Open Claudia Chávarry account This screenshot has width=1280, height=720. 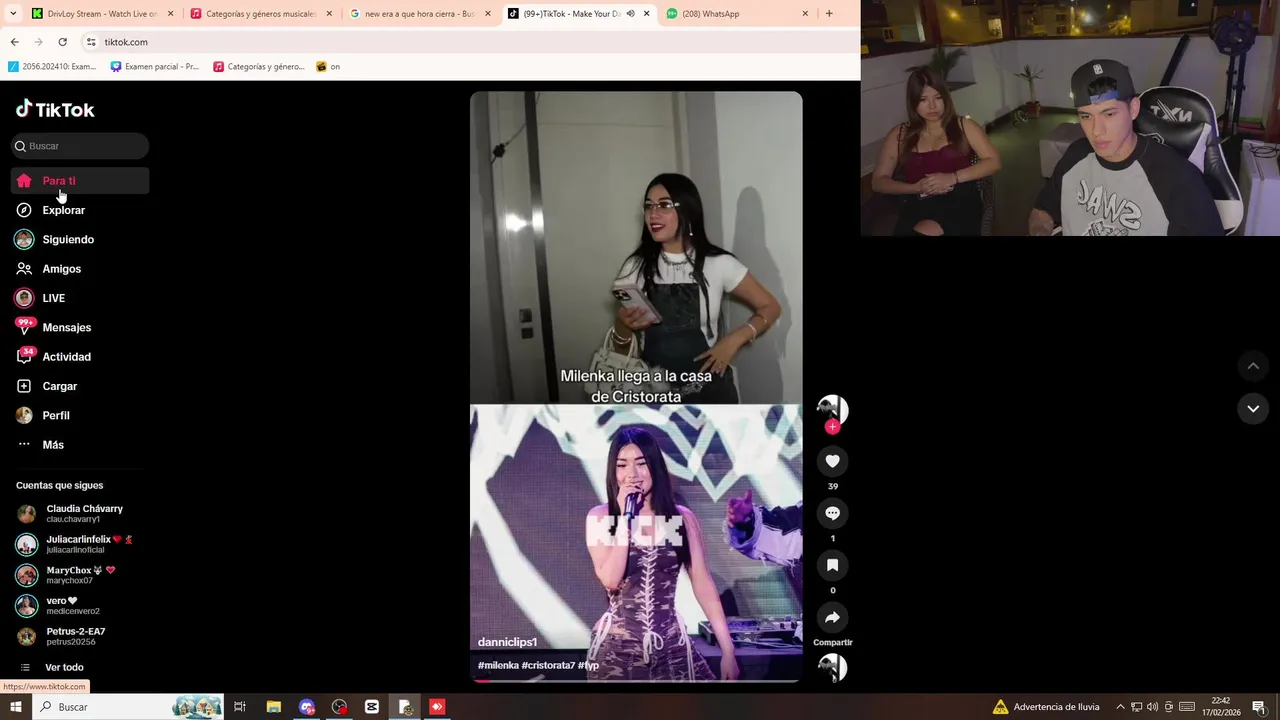80,513
